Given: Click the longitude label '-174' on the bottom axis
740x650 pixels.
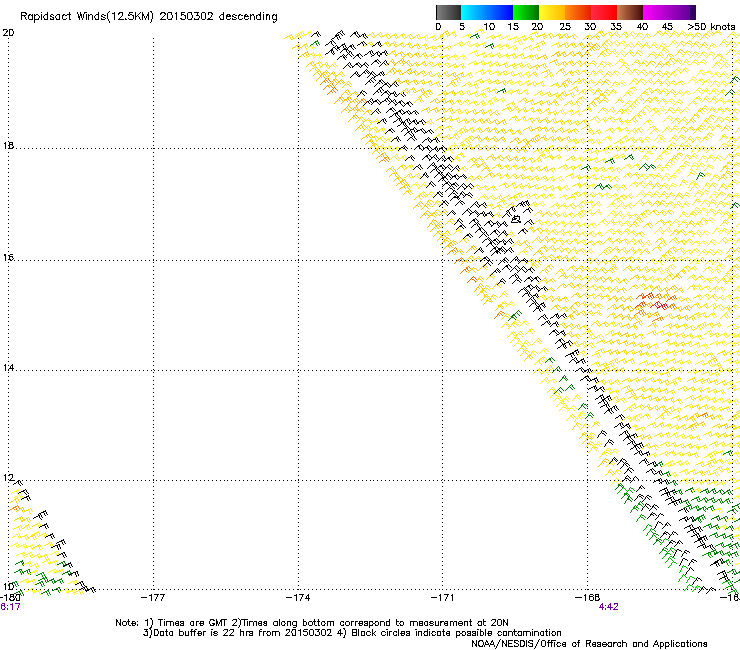Looking at the screenshot, I should (298, 598).
